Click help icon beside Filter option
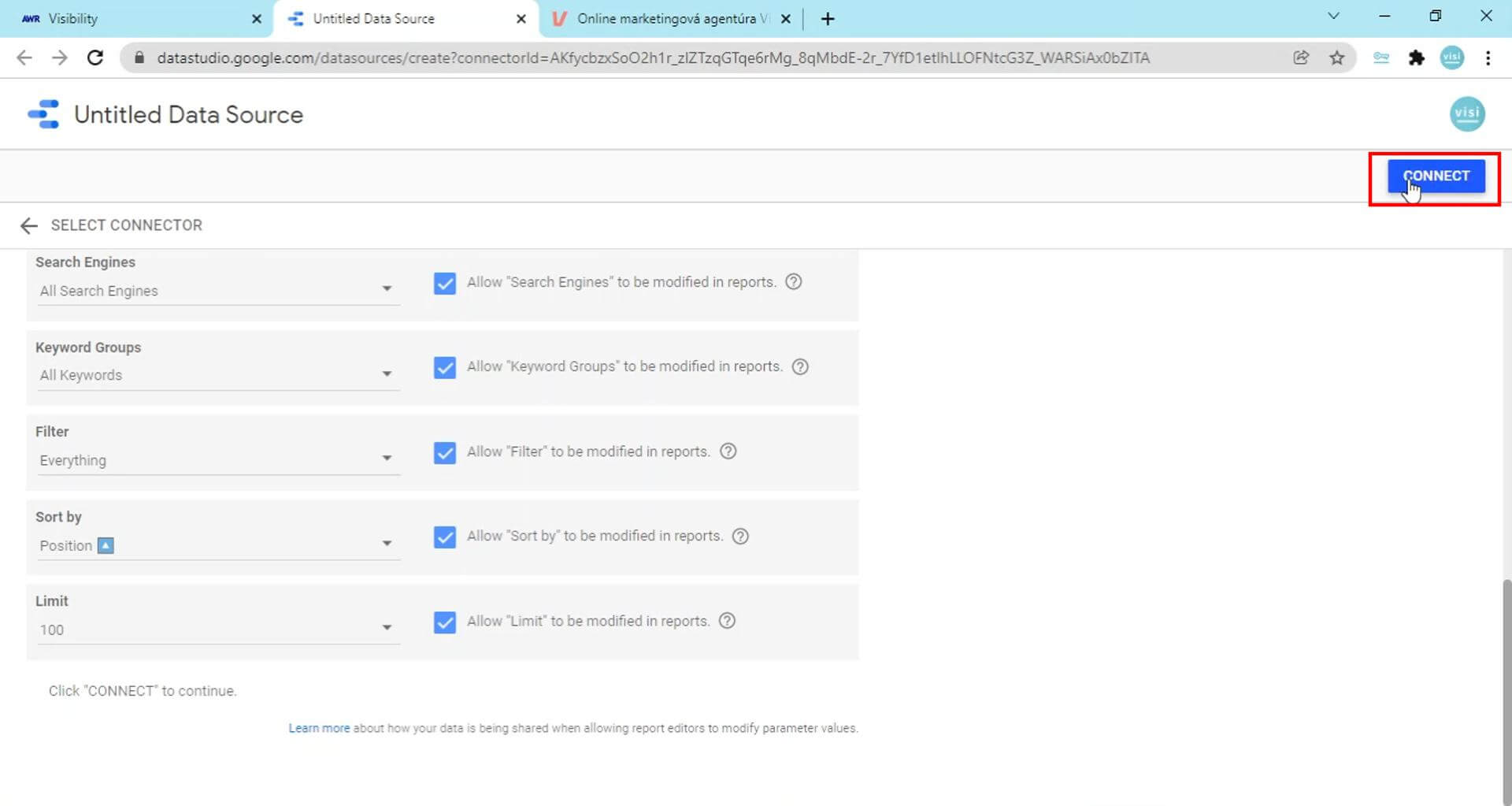 [728, 451]
